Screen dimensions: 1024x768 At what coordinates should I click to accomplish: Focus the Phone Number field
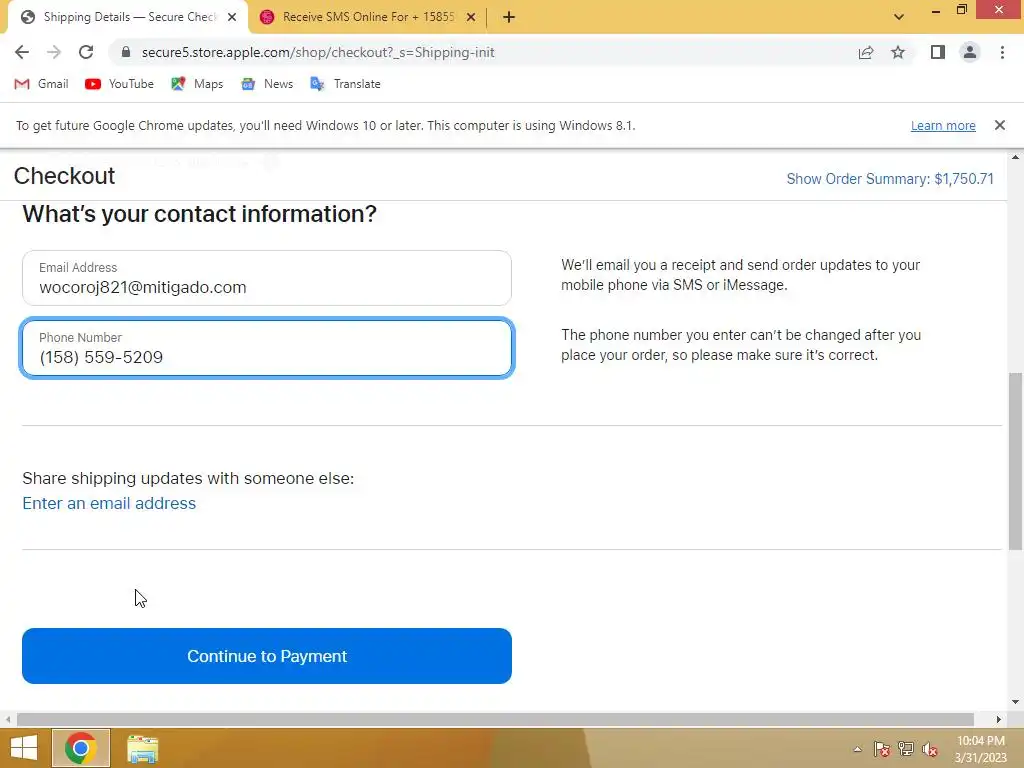tap(266, 348)
